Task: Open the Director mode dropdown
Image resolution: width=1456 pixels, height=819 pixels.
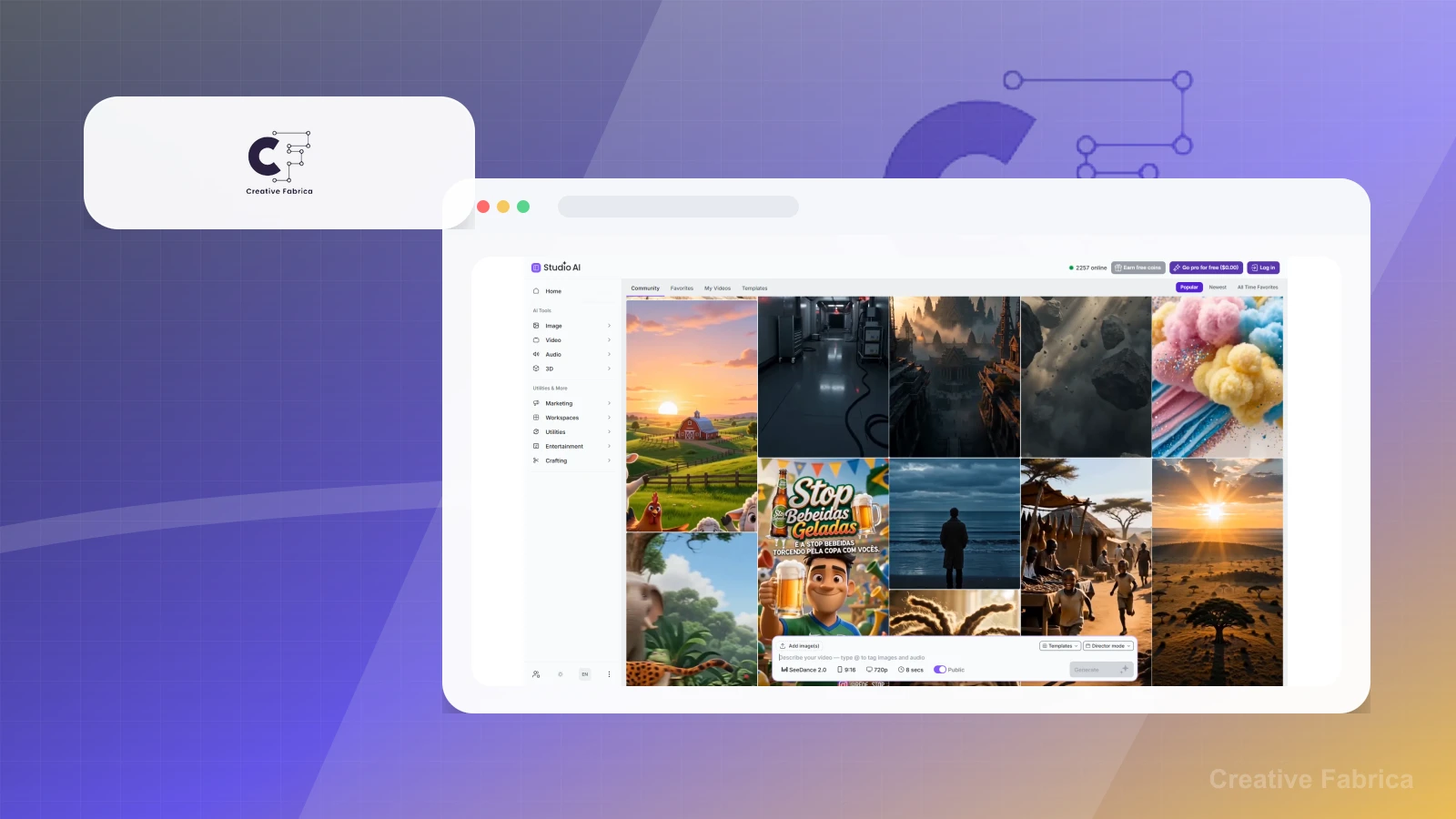Action: pyautogui.click(x=1108, y=646)
